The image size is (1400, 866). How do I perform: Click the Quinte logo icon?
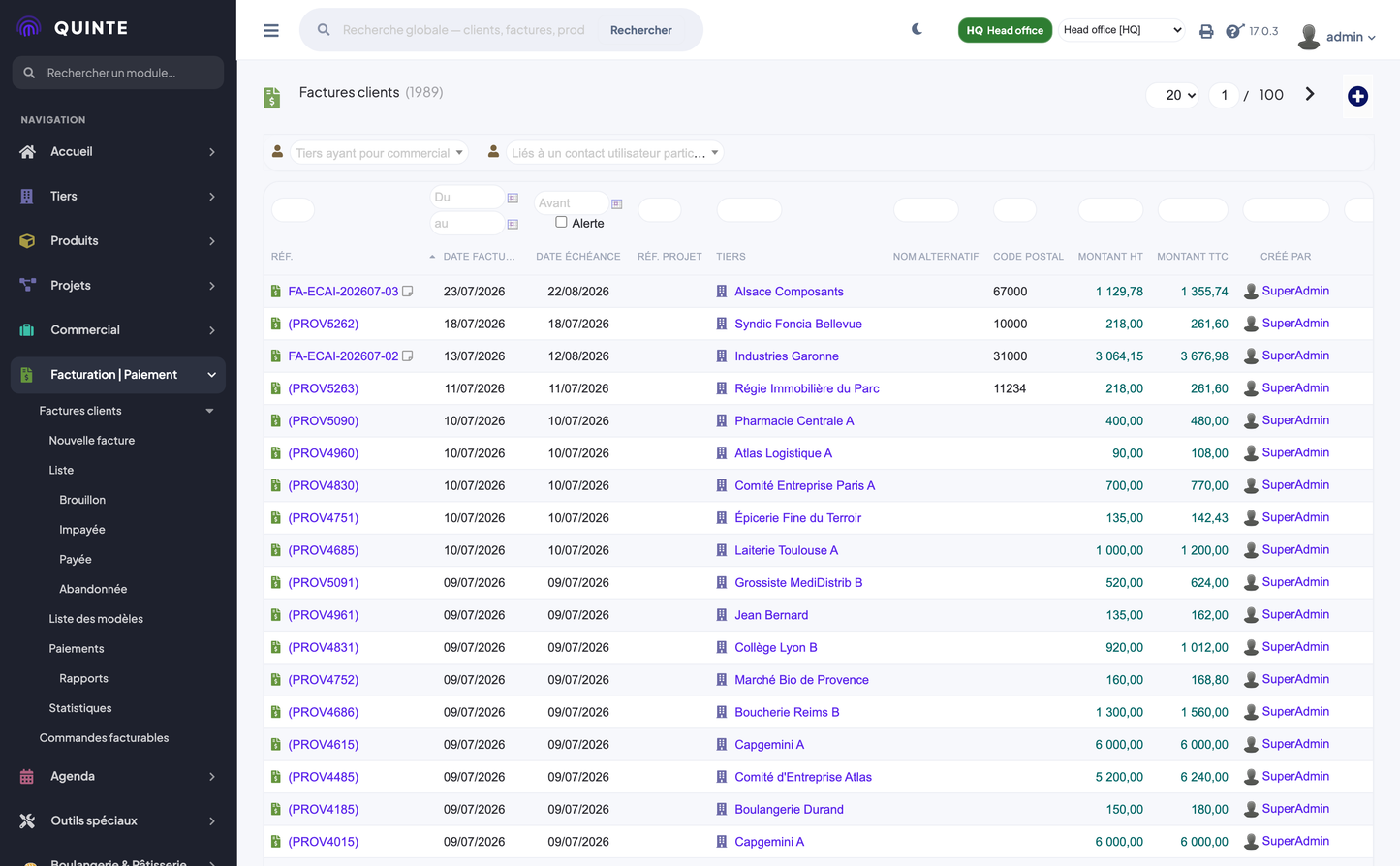(x=29, y=27)
